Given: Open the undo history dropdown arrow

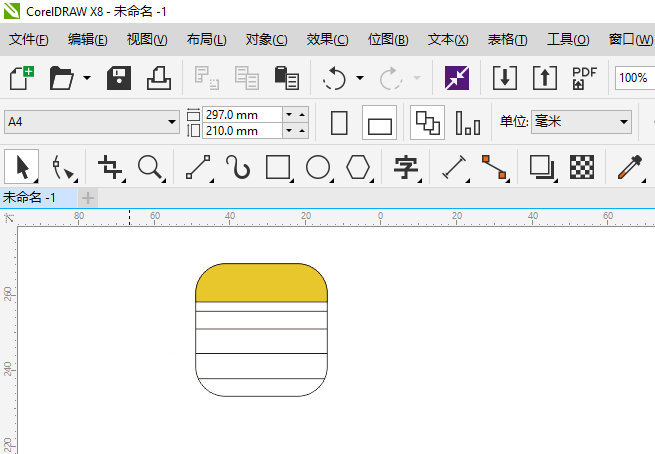Looking at the screenshot, I should 360,78.
